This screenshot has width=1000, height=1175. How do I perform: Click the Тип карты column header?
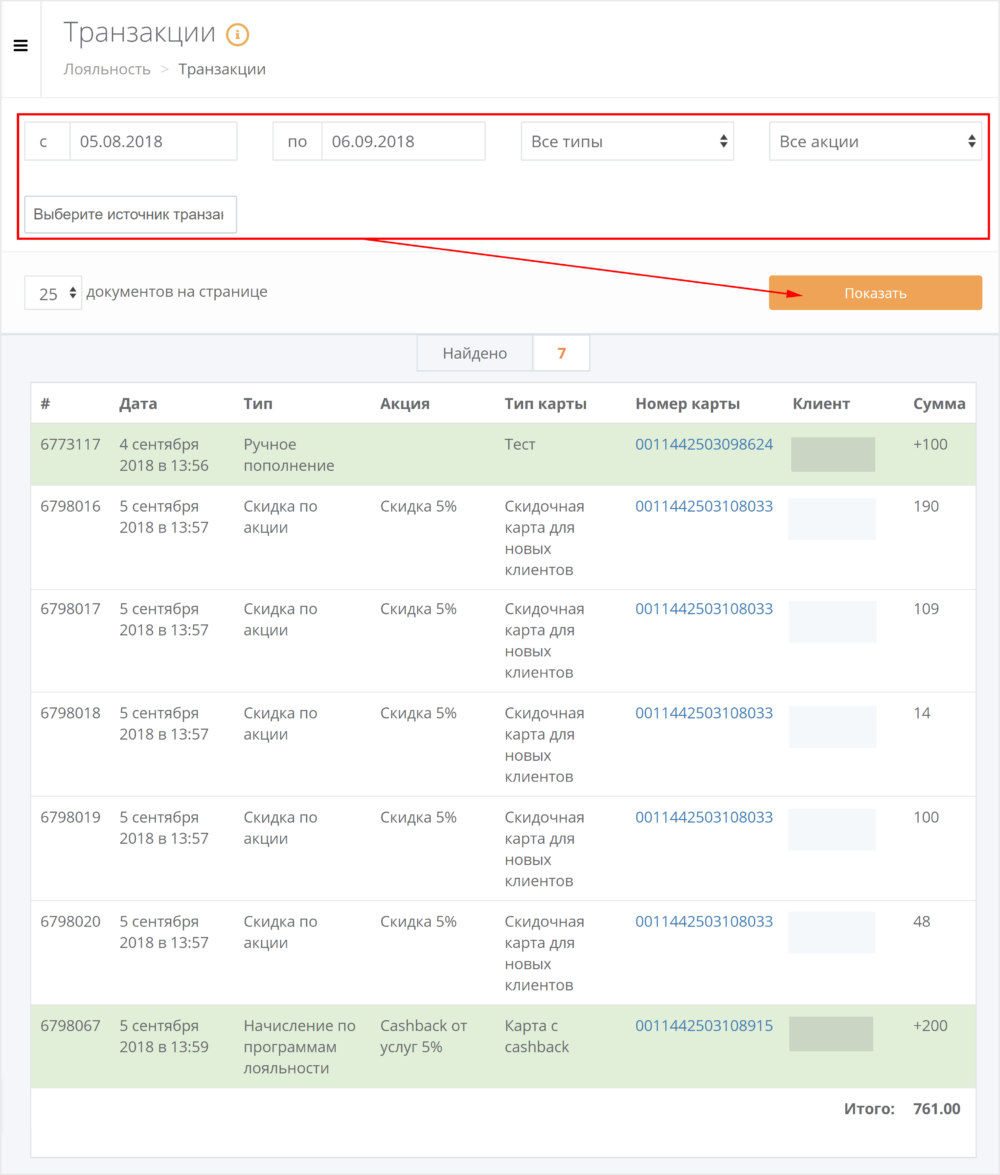point(545,404)
